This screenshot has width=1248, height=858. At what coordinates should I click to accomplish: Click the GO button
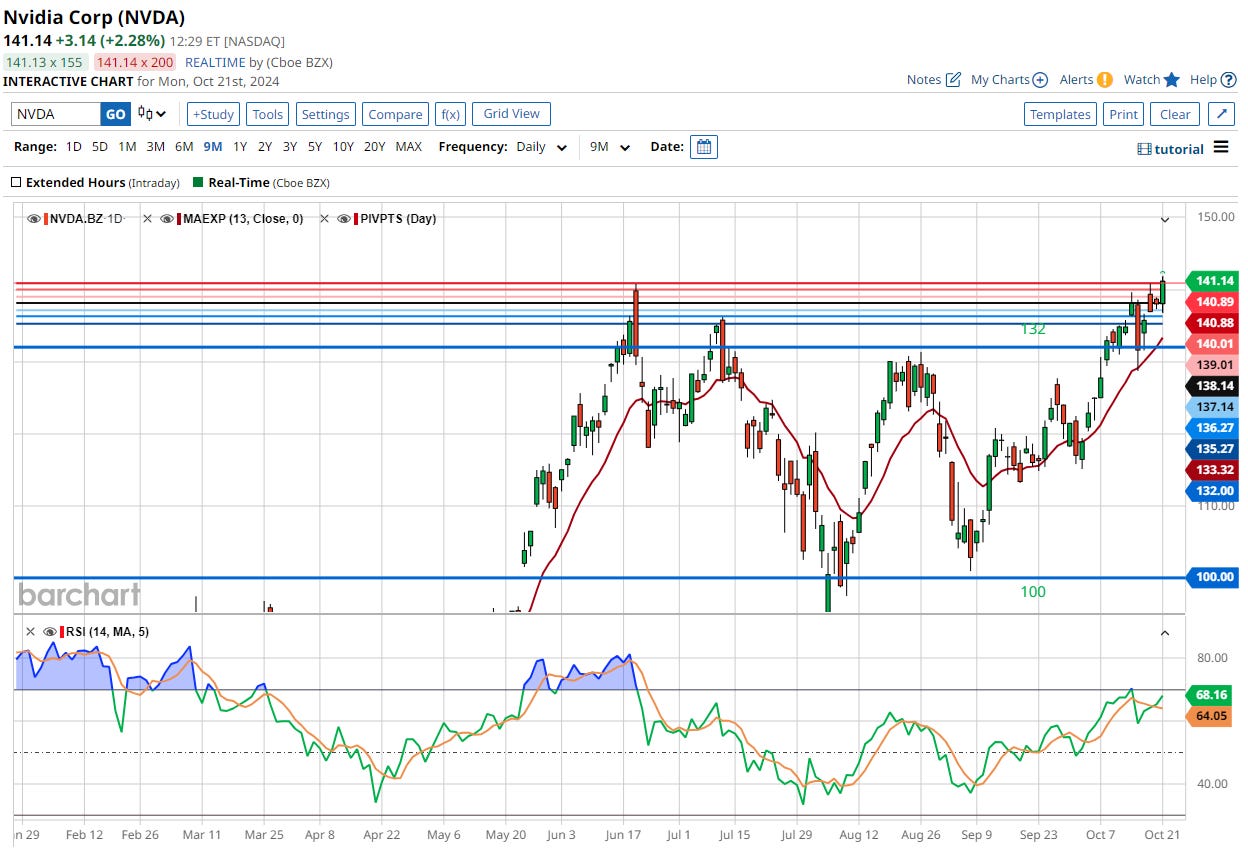pos(116,114)
